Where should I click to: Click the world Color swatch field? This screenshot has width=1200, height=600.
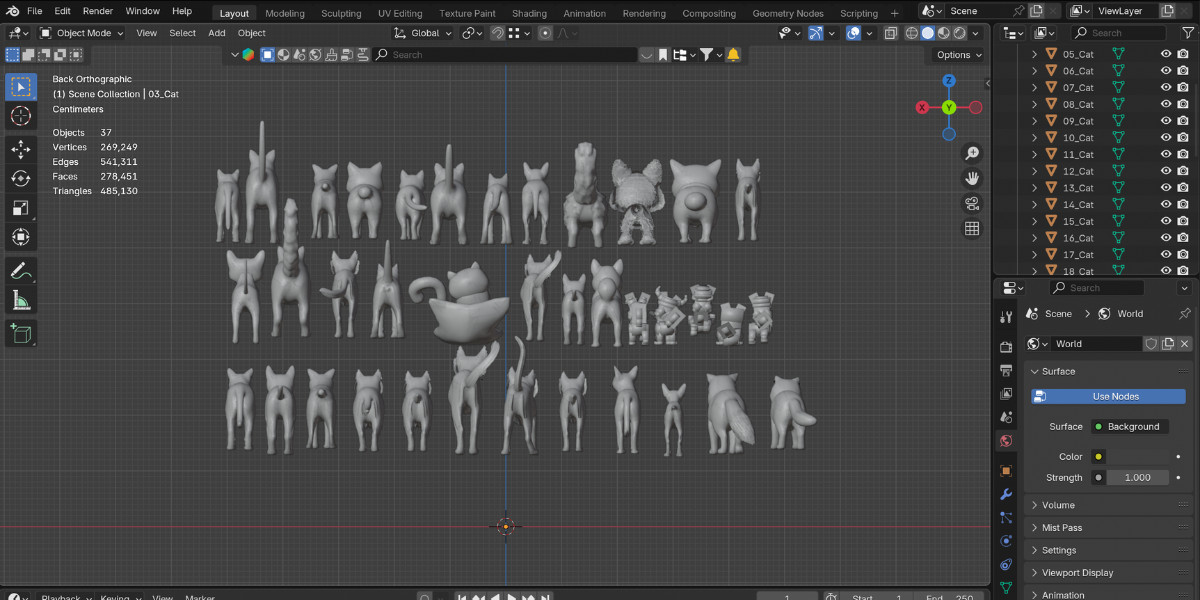pos(1138,457)
